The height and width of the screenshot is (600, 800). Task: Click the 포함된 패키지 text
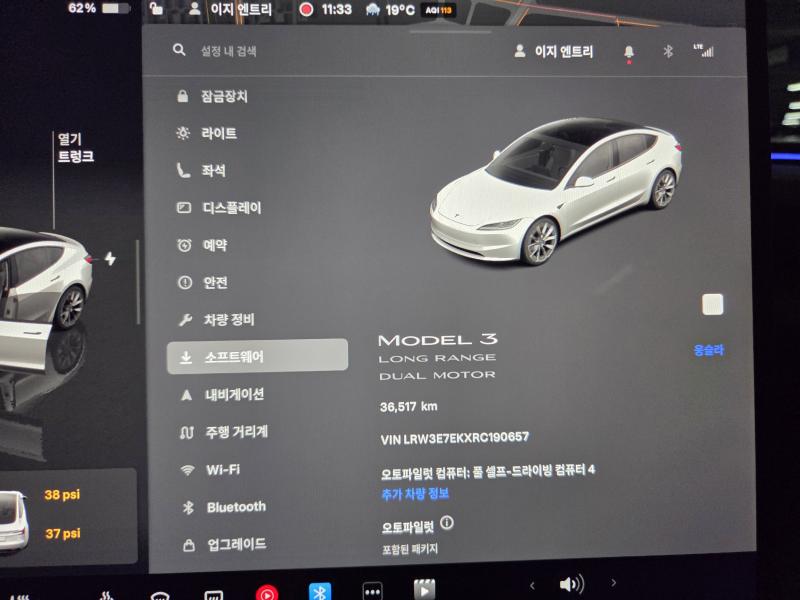click(410, 549)
